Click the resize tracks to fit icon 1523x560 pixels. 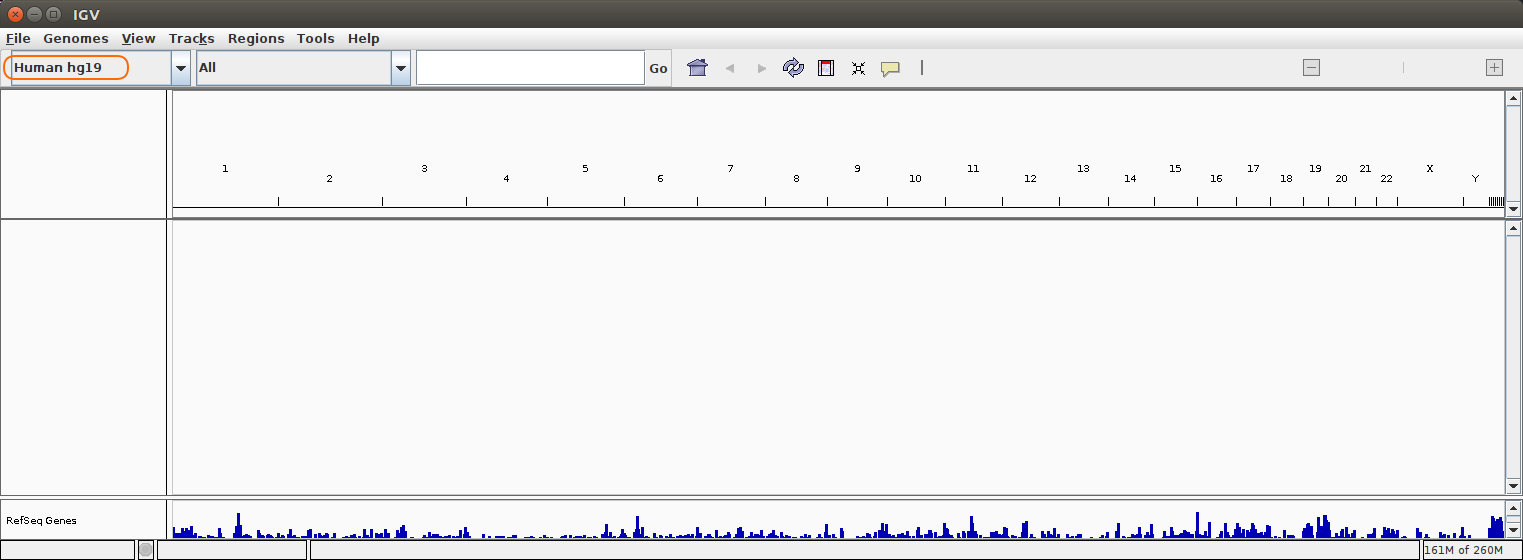point(858,68)
